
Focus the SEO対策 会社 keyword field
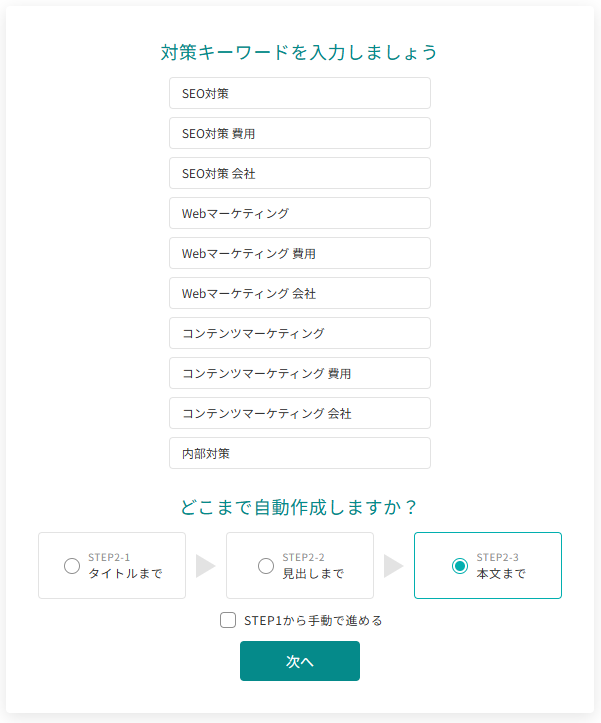point(300,173)
